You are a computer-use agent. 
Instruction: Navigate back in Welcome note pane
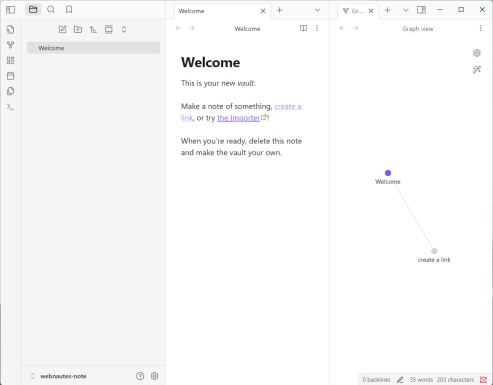click(x=178, y=28)
